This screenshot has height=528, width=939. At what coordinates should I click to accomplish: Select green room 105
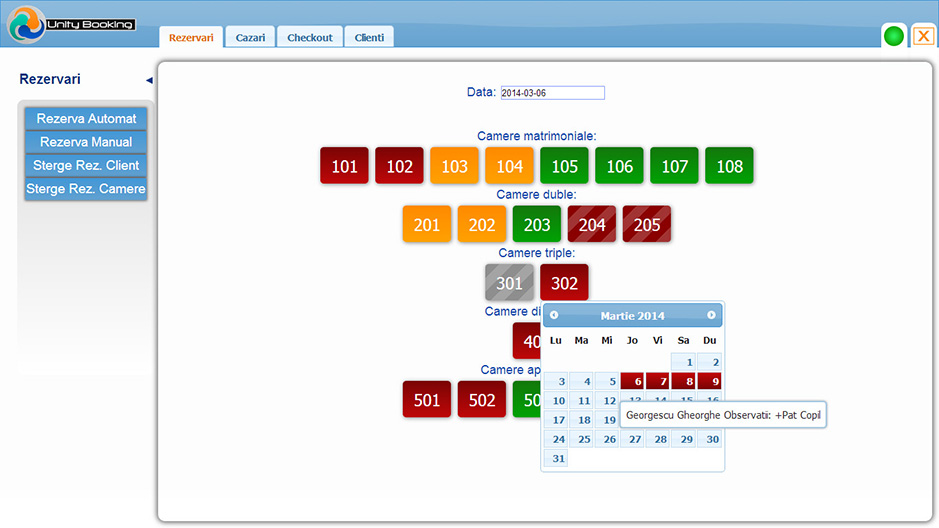coord(564,166)
